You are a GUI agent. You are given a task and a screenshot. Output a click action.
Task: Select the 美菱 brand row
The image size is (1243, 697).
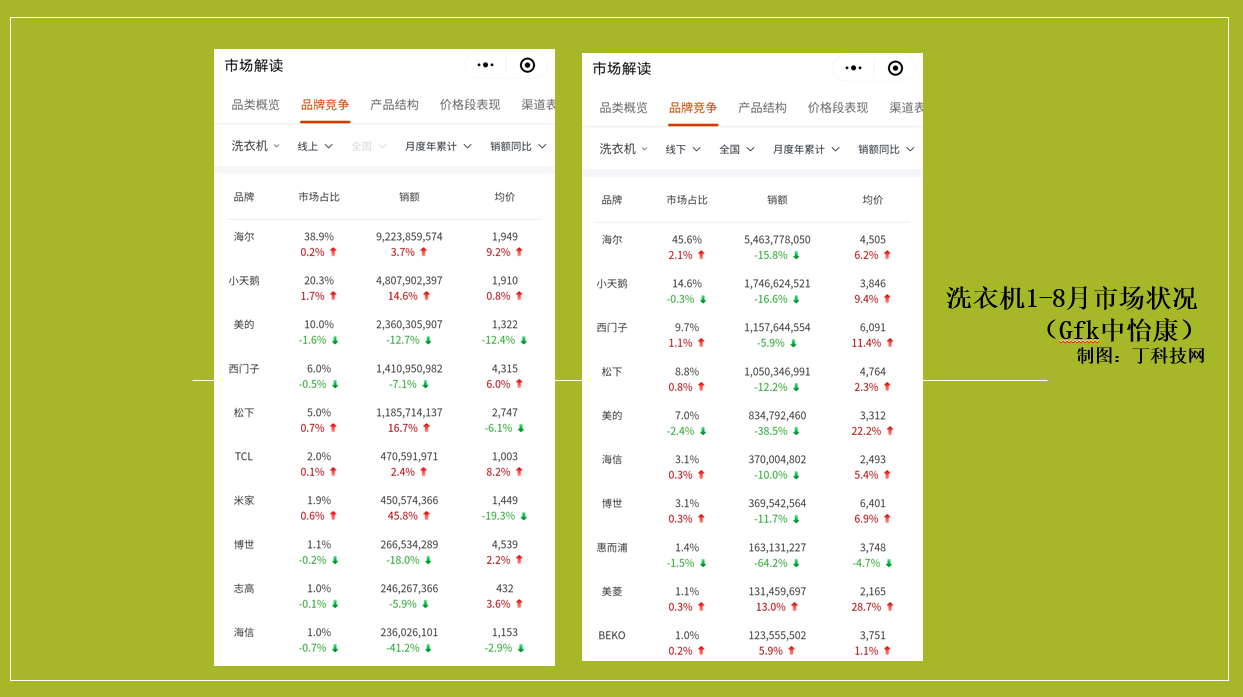coord(752,599)
